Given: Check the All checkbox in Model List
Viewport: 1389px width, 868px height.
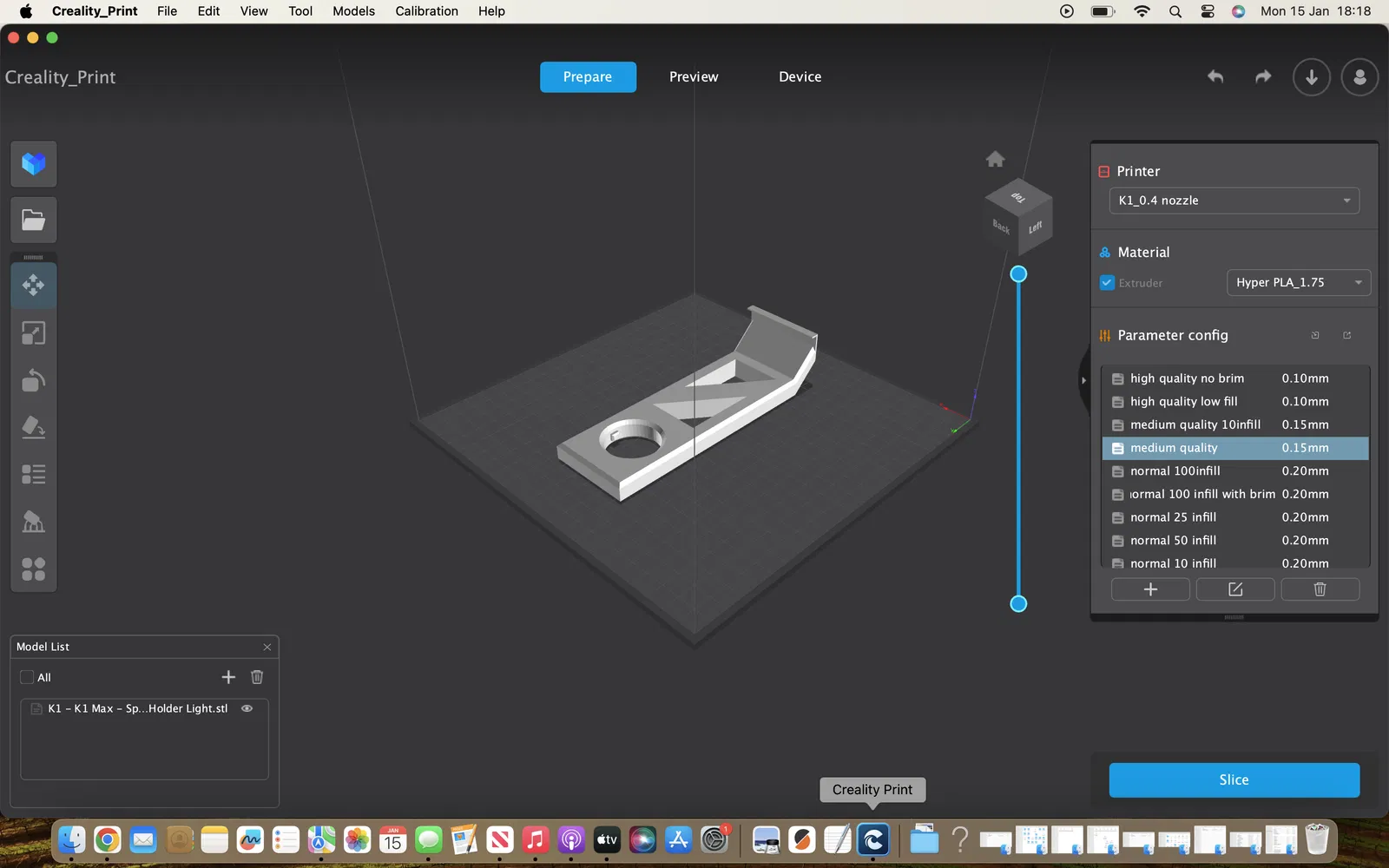Looking at the screenshot, I should coord(27,677).
